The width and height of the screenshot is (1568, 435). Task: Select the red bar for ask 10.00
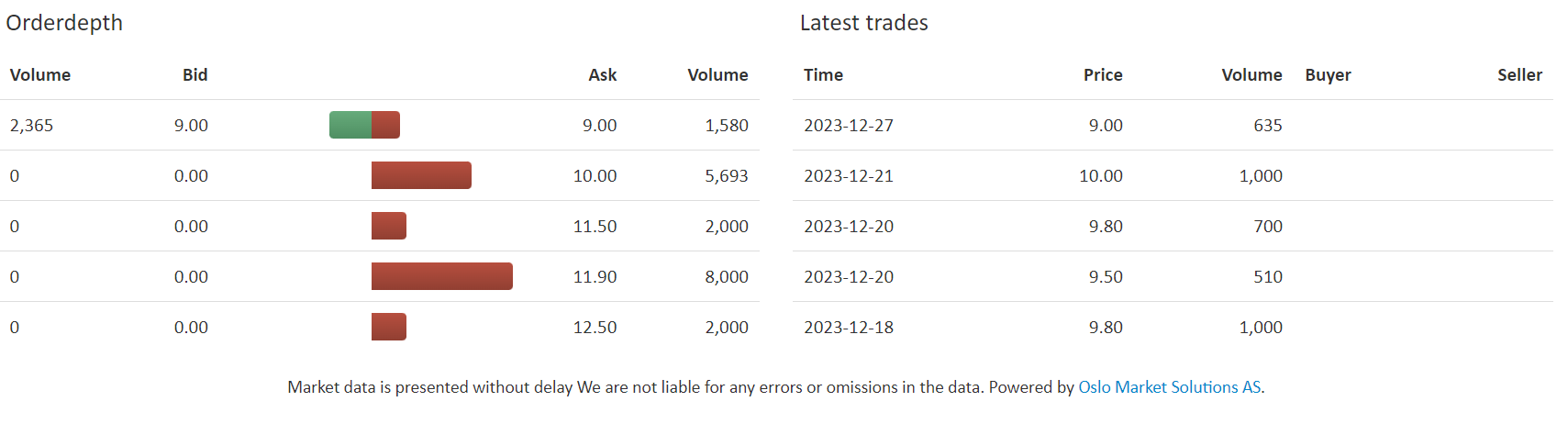pos(421,175)
